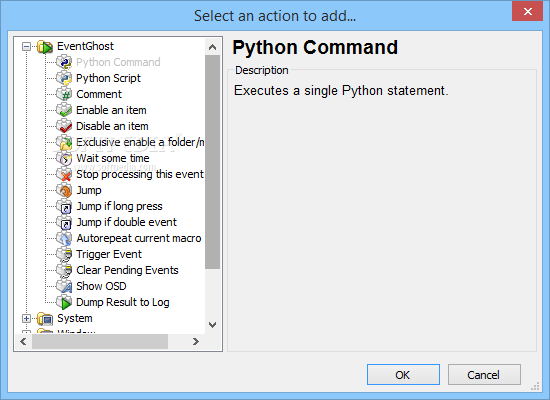This screenshot has width=550, height=400.
Task: Click the Exclusive enable folder icon
Action: 64,142
